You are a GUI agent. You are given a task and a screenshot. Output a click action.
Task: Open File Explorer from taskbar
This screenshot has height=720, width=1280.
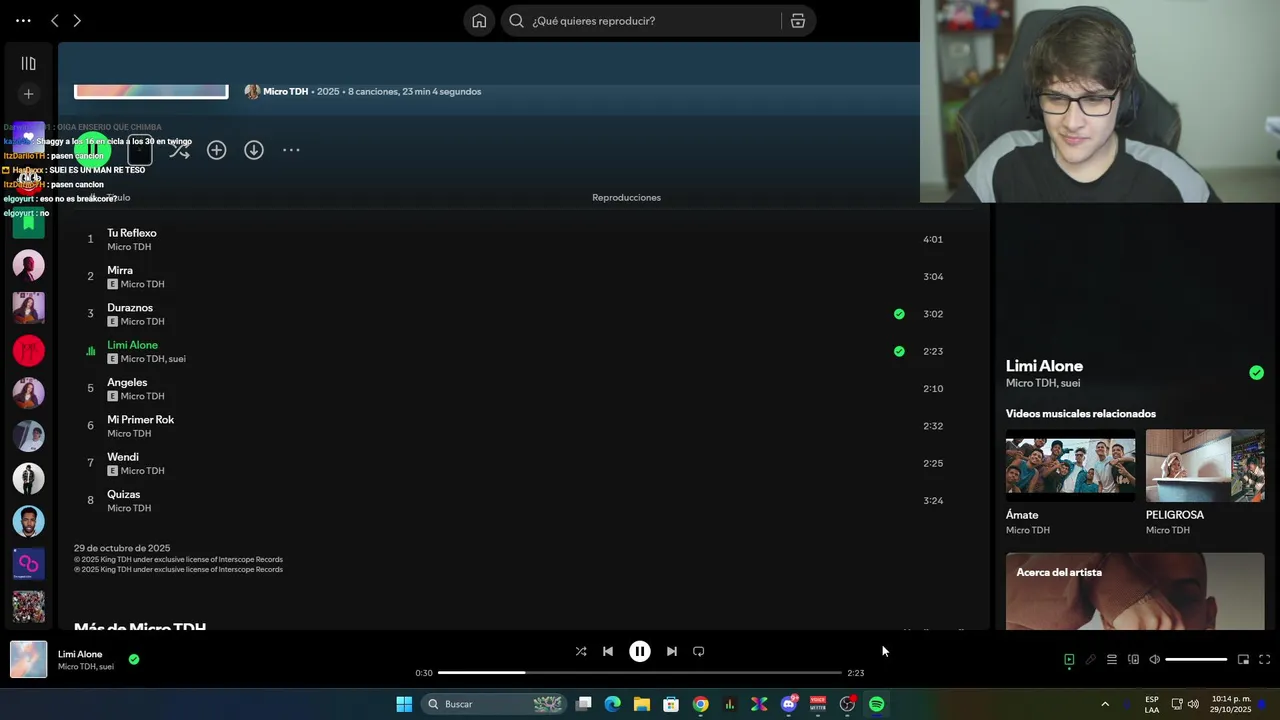[642, 704]
